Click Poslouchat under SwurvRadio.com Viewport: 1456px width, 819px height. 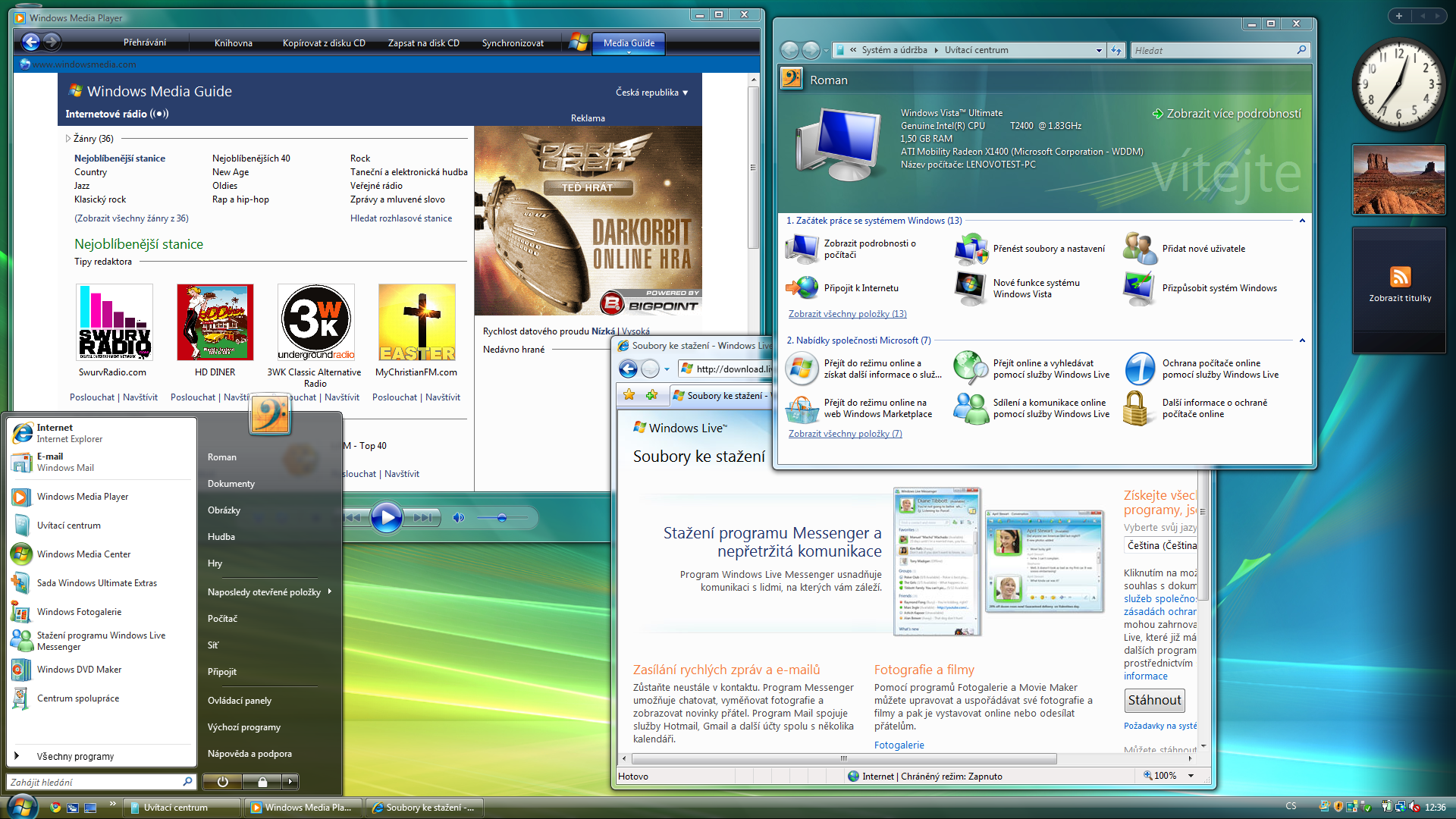click(93, 397)
